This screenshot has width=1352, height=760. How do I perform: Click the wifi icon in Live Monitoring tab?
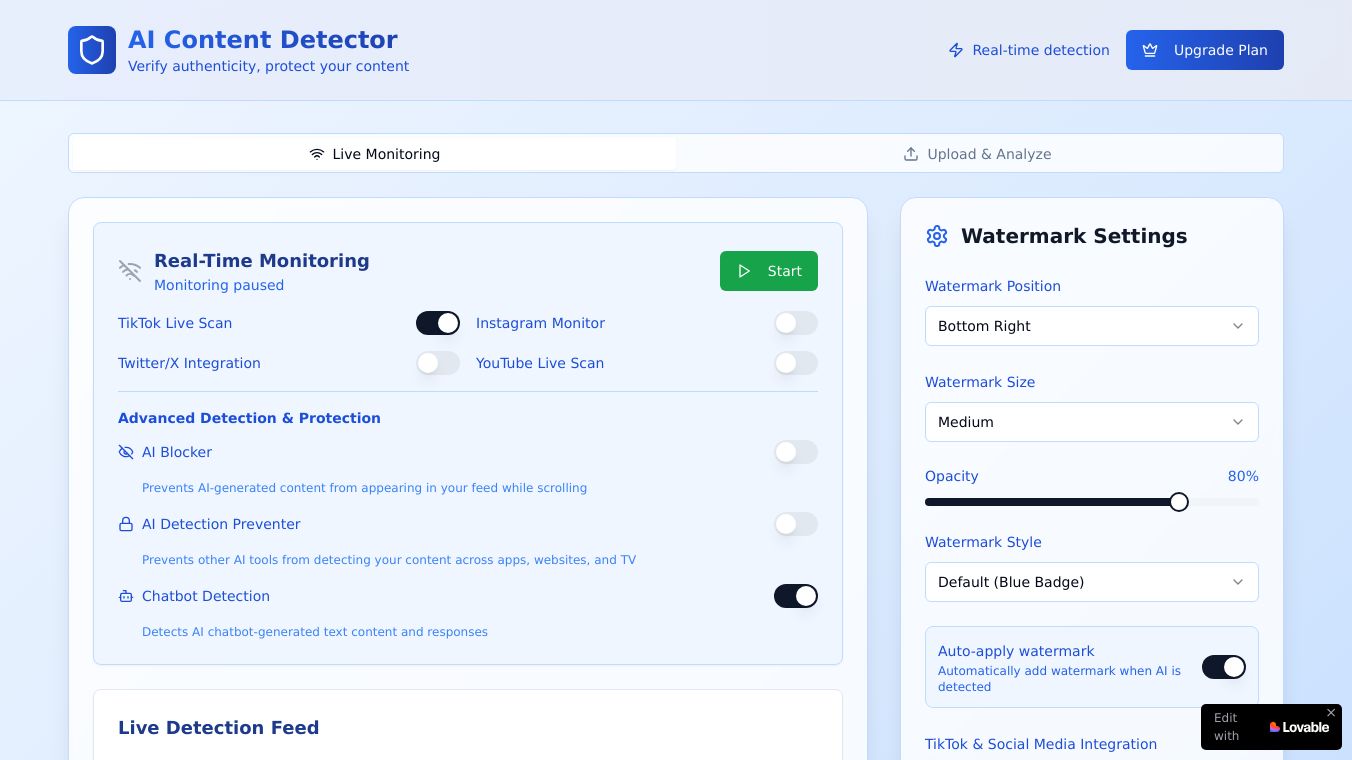coord(317,154)
